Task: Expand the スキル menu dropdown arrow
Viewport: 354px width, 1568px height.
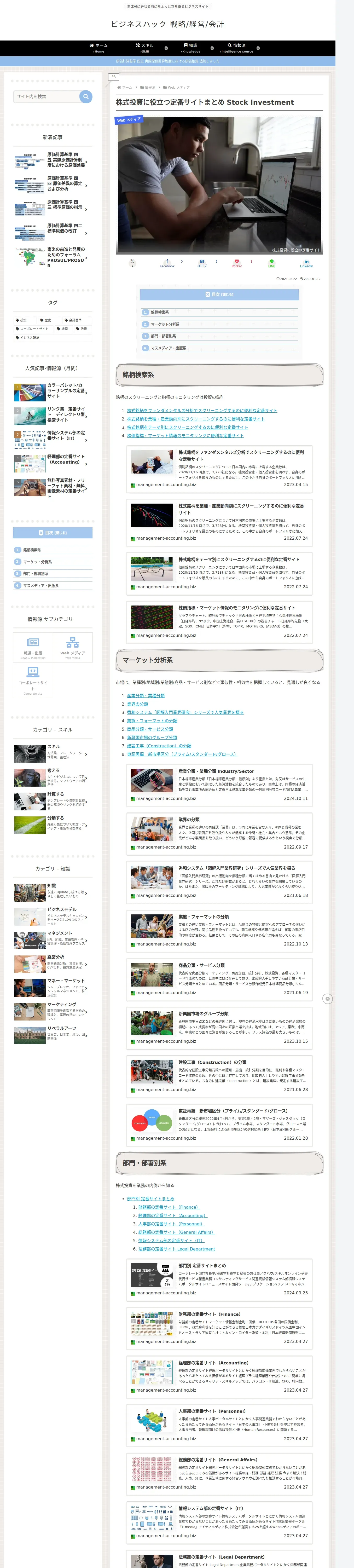Action: coord(166,48)
